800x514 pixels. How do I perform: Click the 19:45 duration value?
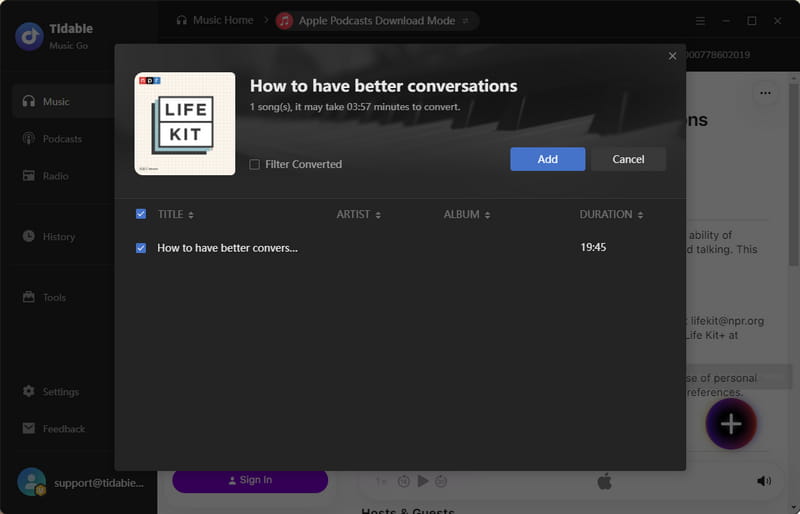click(593, 248)
